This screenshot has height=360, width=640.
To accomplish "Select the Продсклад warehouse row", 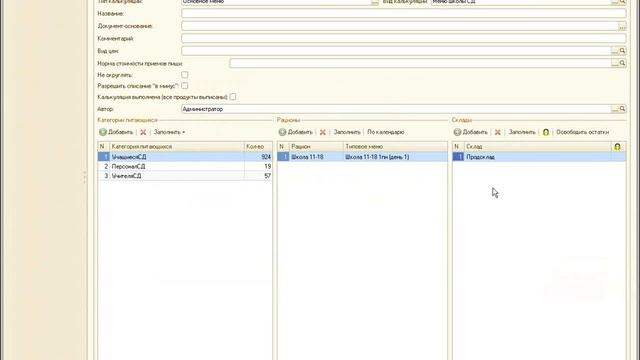I will click(x=538, y=157).
